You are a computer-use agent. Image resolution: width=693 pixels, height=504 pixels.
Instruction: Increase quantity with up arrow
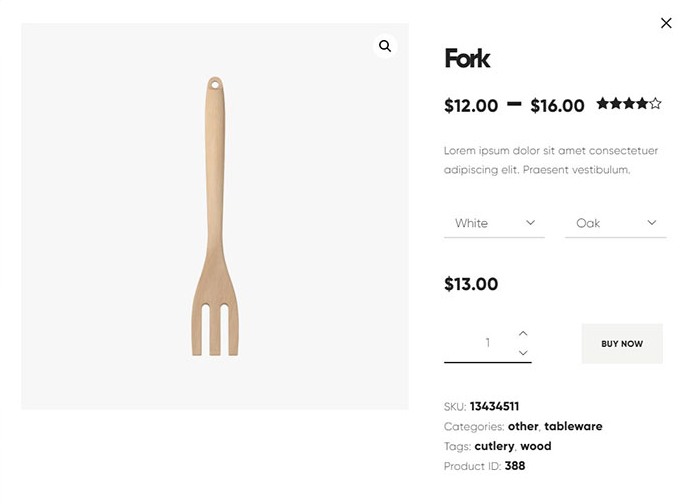coord(523,333)
